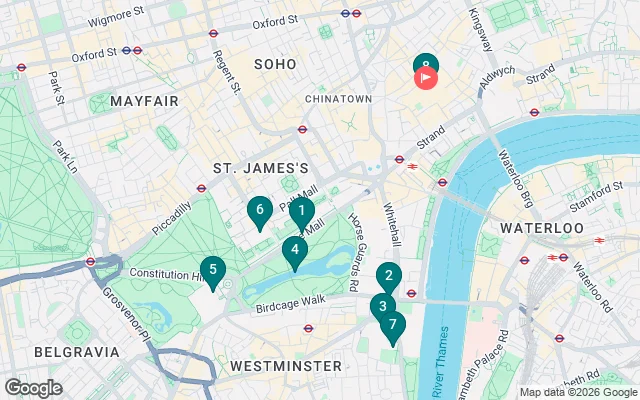
Task: Select the tube station icon near Chinatown
Action: point(302,129)
